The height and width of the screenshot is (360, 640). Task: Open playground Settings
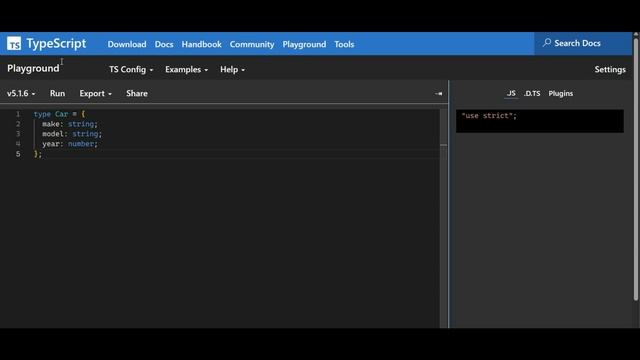(x=610, y=69)
